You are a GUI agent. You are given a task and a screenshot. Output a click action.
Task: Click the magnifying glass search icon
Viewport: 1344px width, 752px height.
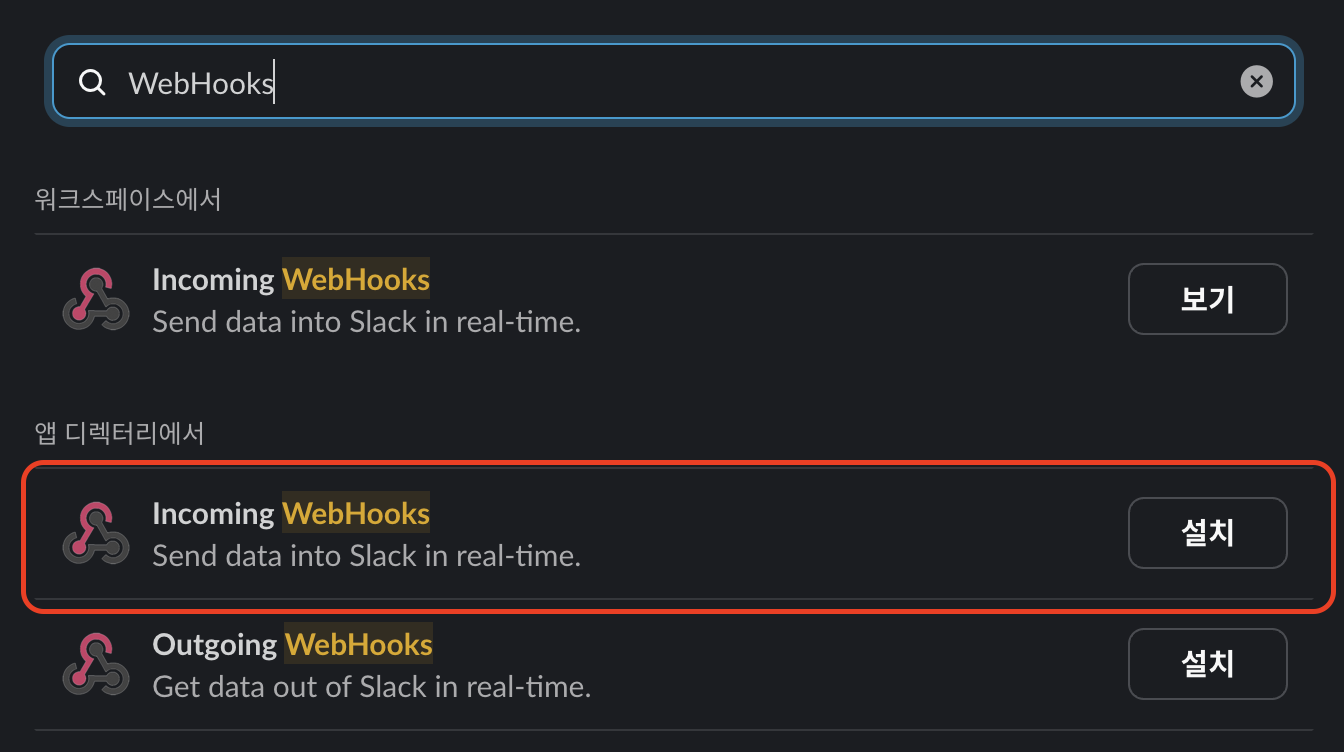pos(92,82)
